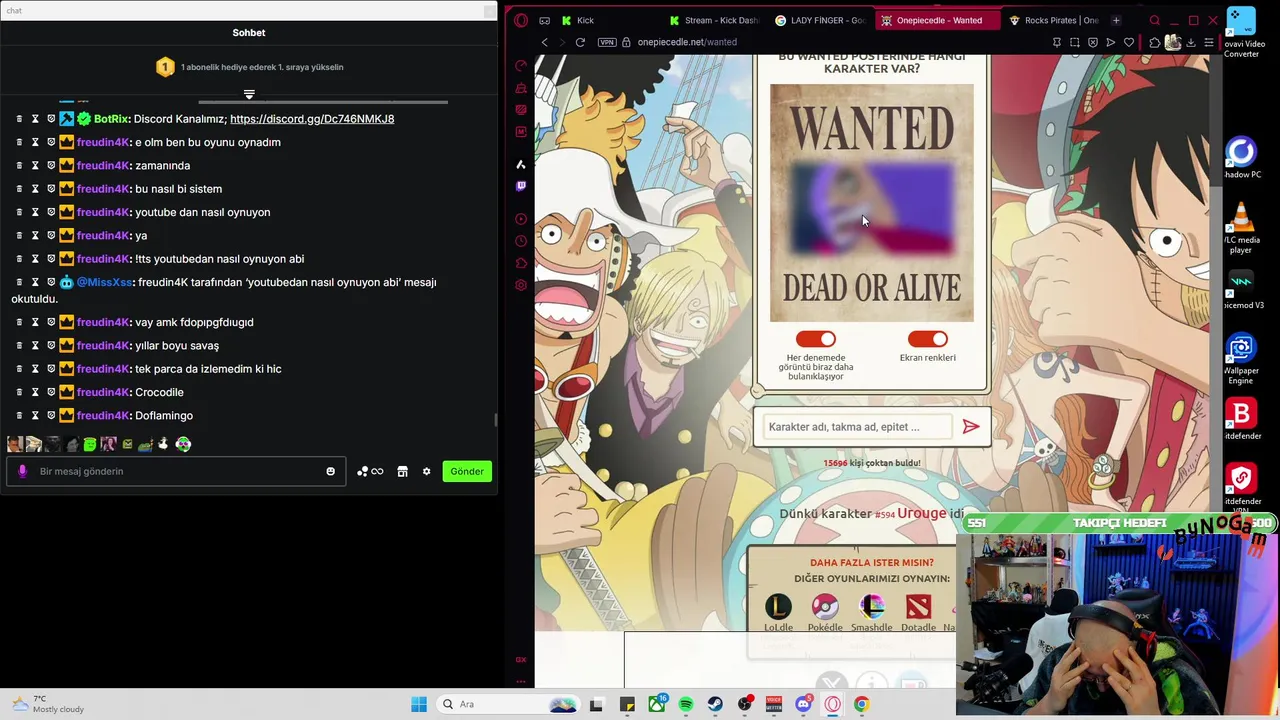Switch to the Rocks Pirates tab
The height and width of the screenshot is (720, 1280).
1052,20
